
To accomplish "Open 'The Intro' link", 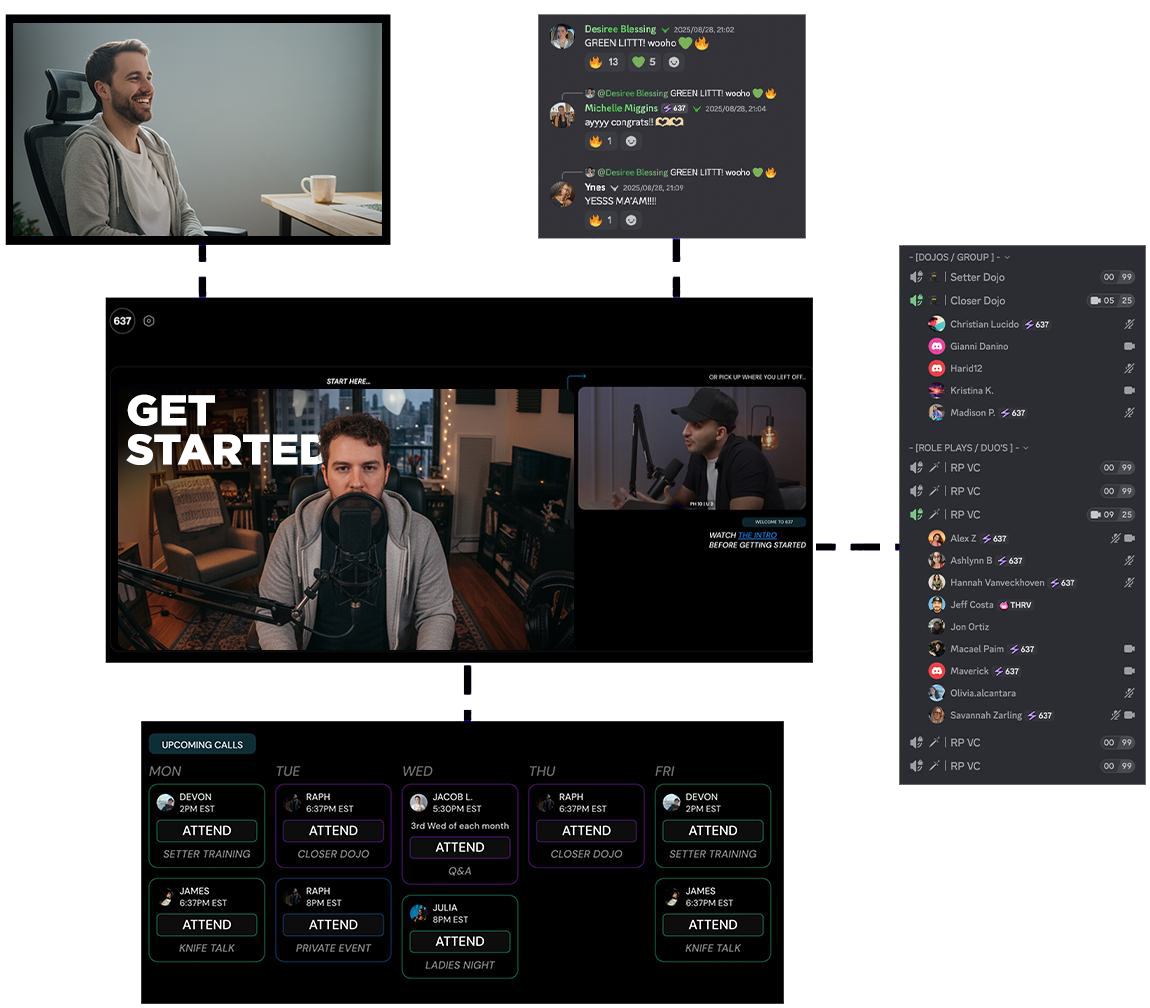I will pyautogui.click(x=757, y=536).
